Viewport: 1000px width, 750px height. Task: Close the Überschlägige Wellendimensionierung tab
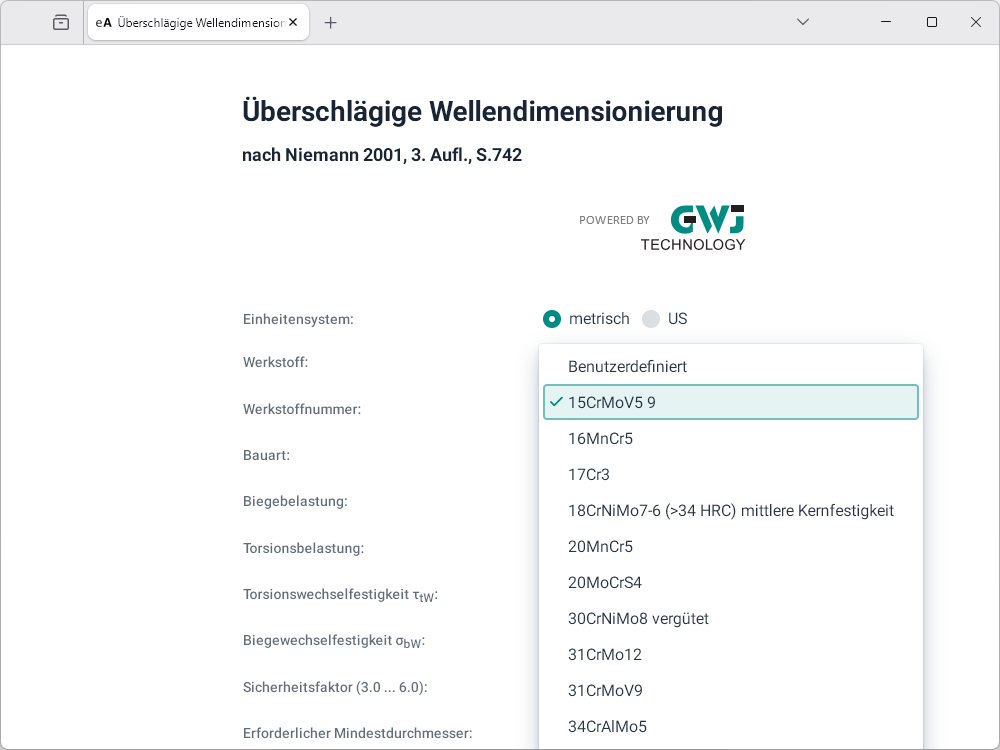(x=293, y=22)
